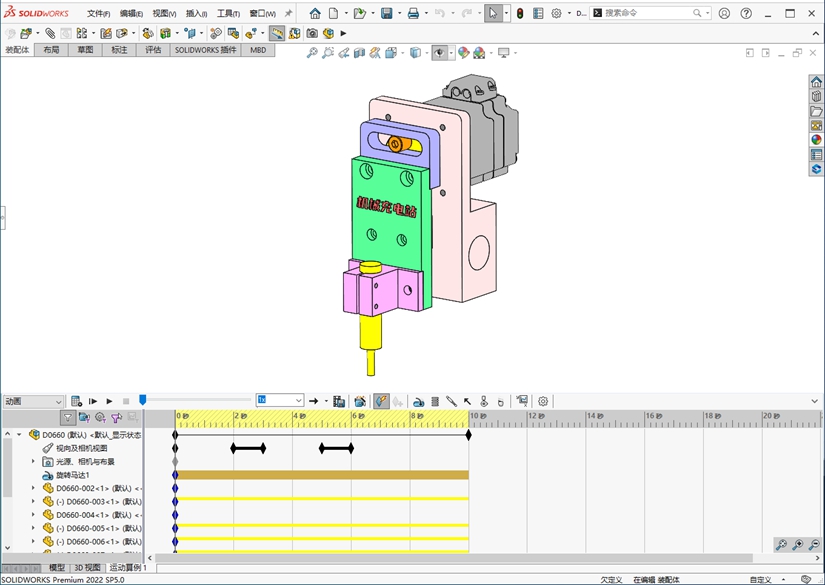Expand the D0660-002<1> tree node
The height and width of the screenshot is (585, 825).
coord(33,488)
